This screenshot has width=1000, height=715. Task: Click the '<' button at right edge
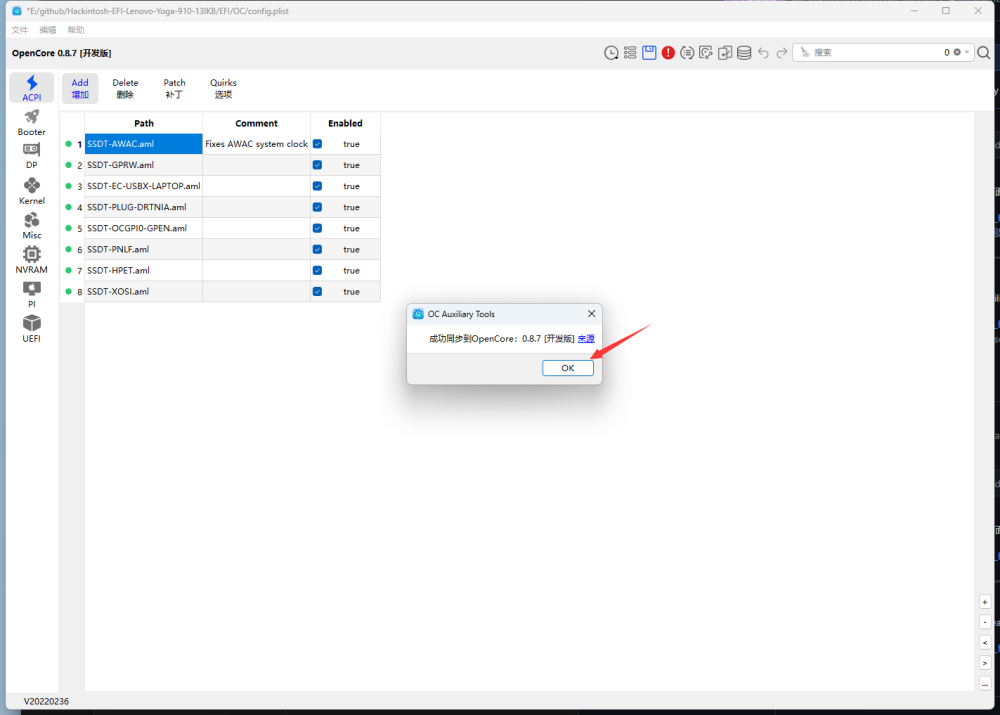985,643
